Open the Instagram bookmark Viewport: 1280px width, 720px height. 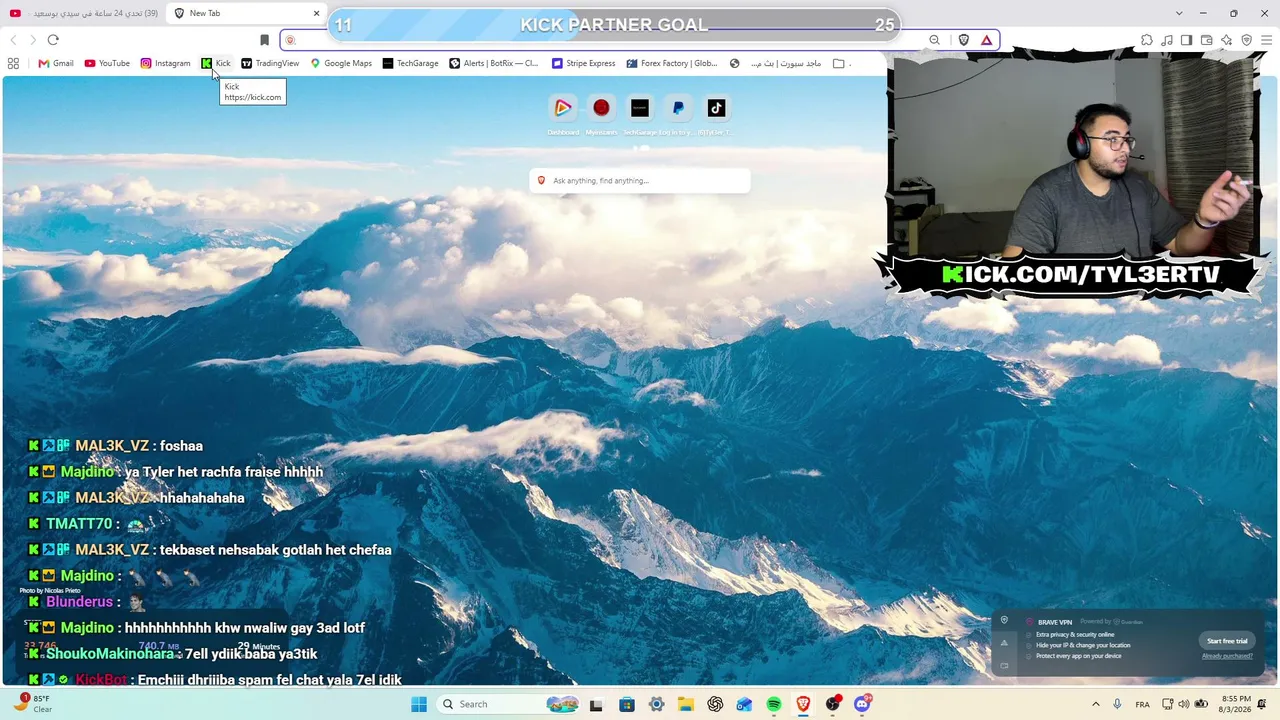(165, 63)
